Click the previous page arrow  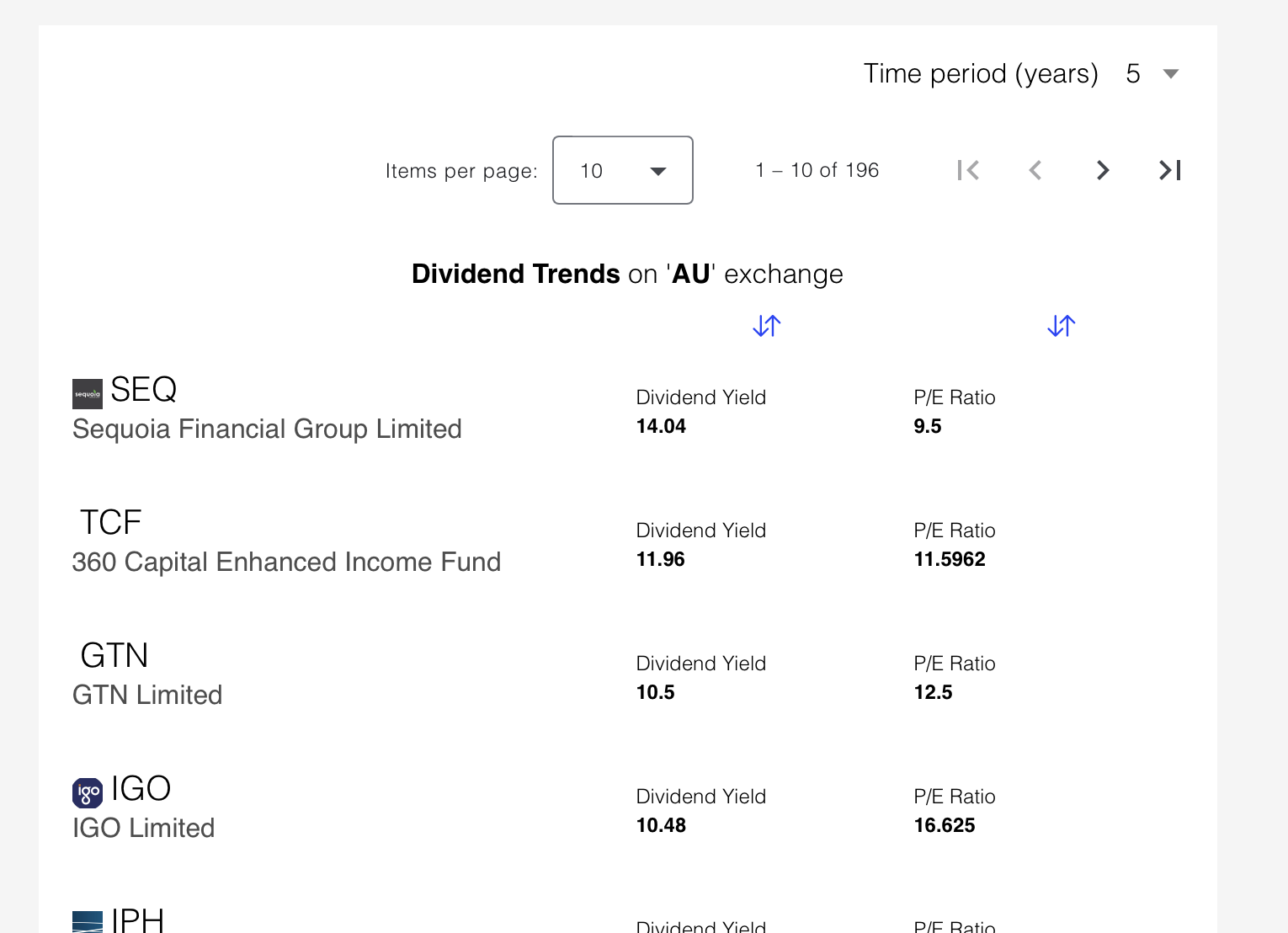pos(1035,170)
